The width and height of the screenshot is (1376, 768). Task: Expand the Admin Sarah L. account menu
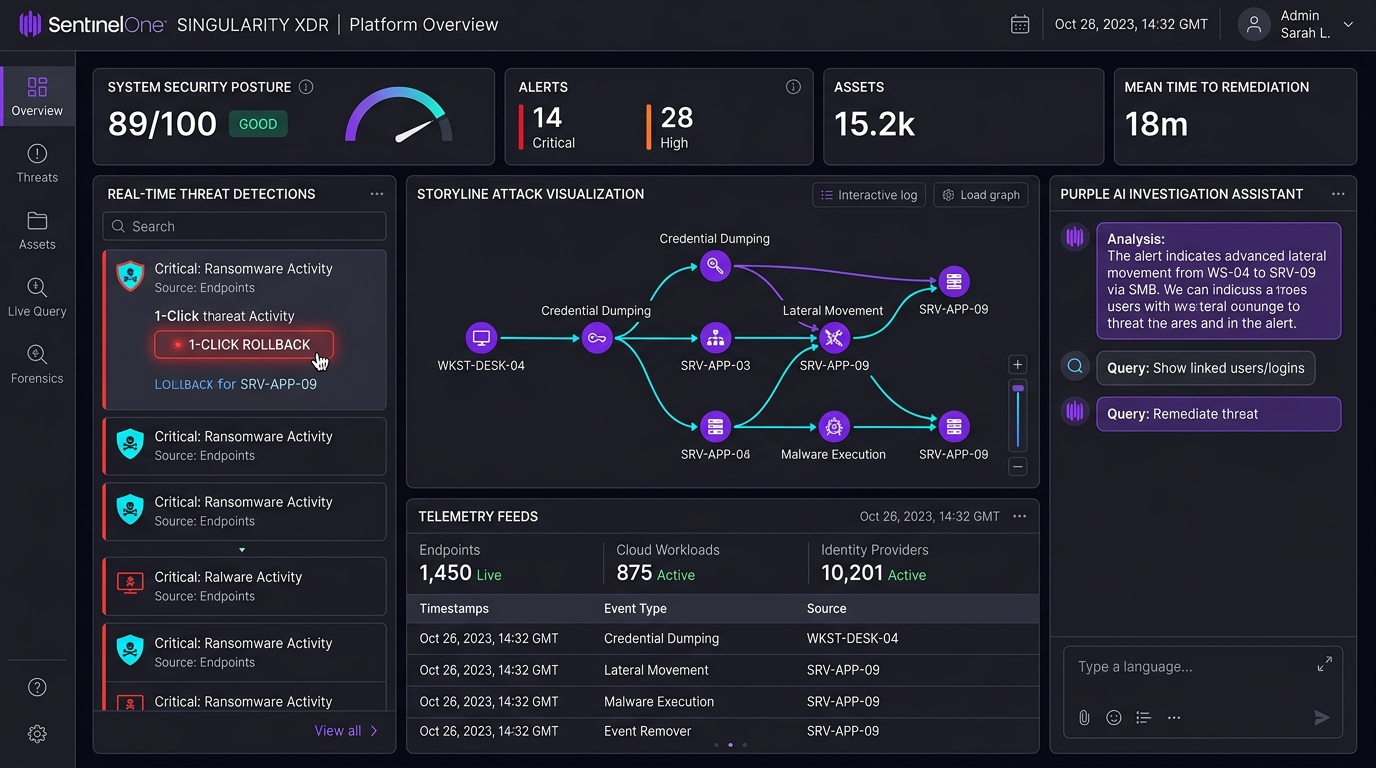[1348, 25]
